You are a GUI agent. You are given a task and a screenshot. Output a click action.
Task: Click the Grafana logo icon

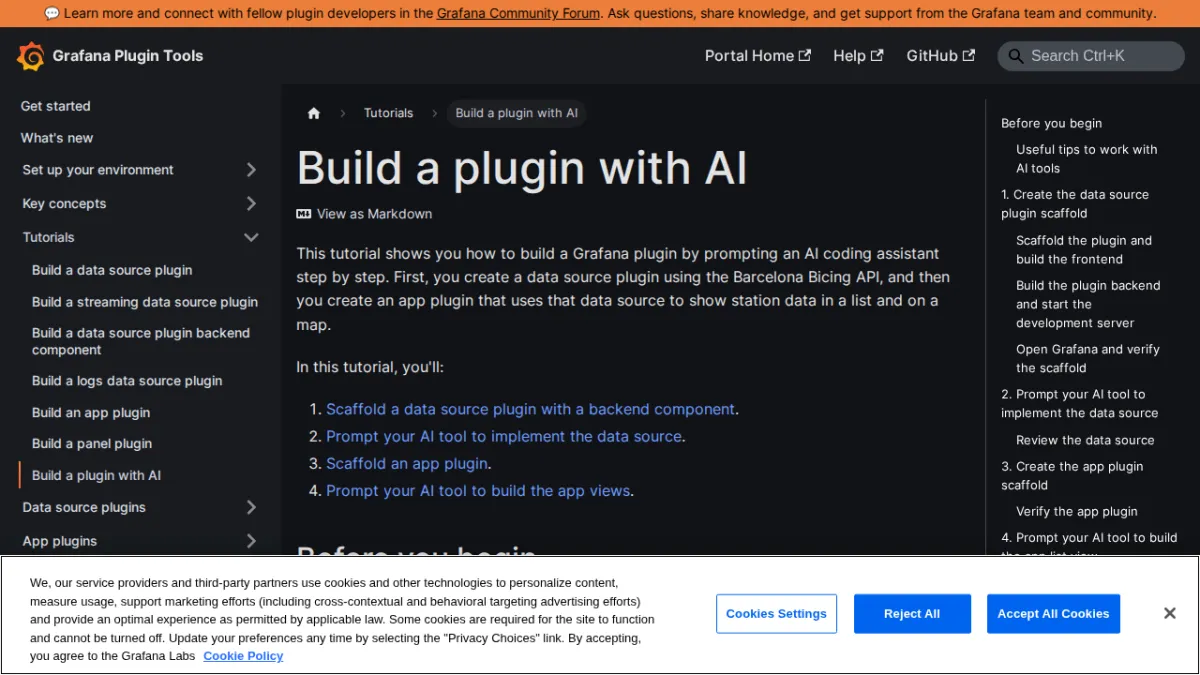tap(31, 56)
